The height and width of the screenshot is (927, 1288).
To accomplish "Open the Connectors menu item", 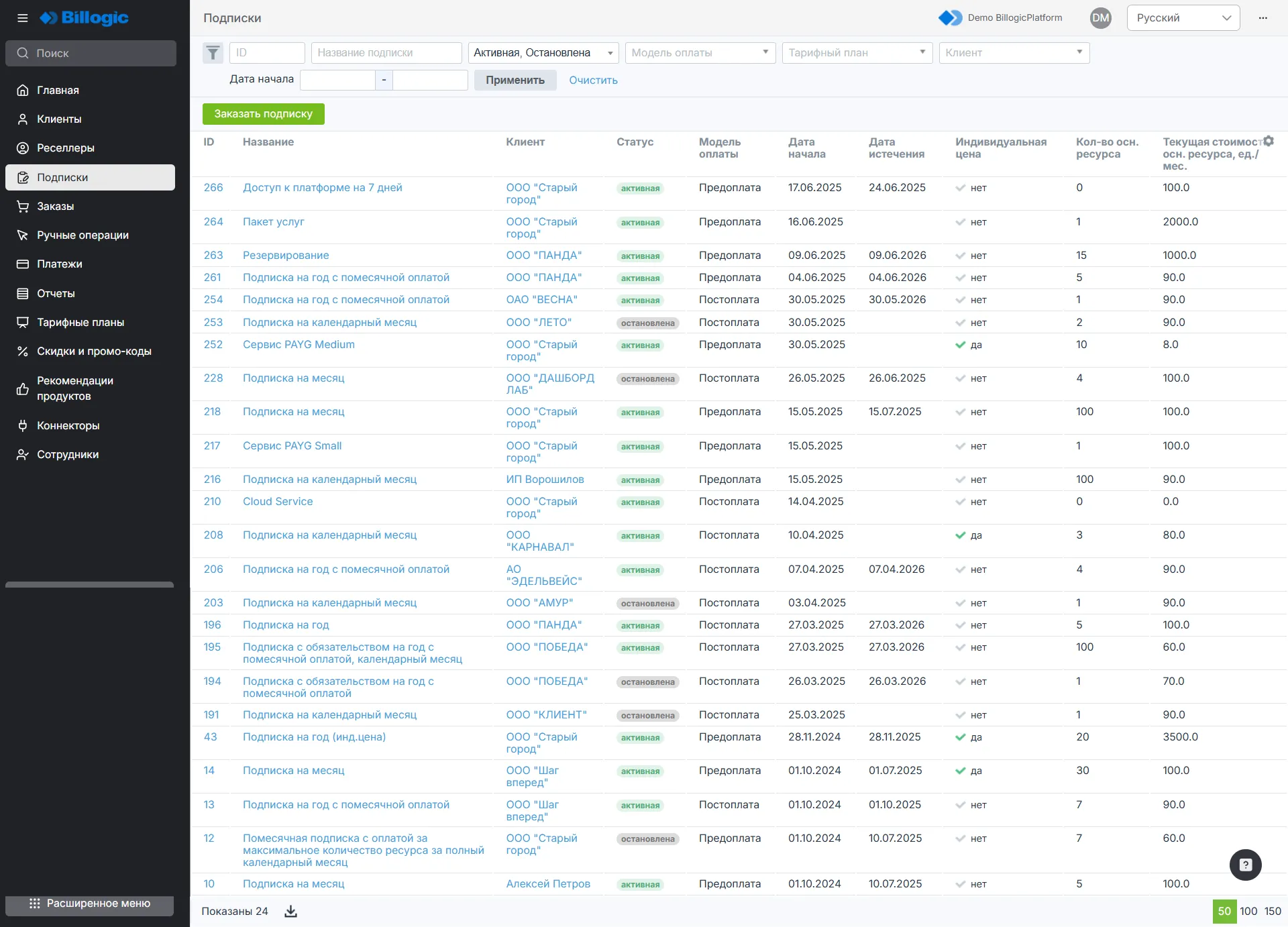I will click(x=68, y=426).
